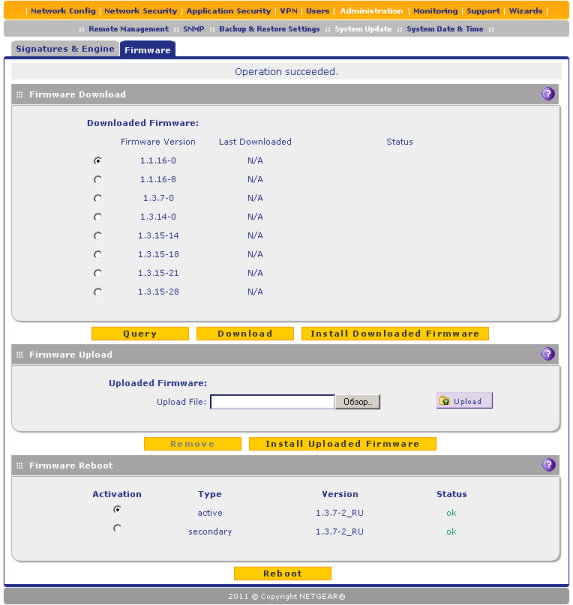573x605 pixels.
Task: Click the Status header in Firmware Download
Action: 400,142
